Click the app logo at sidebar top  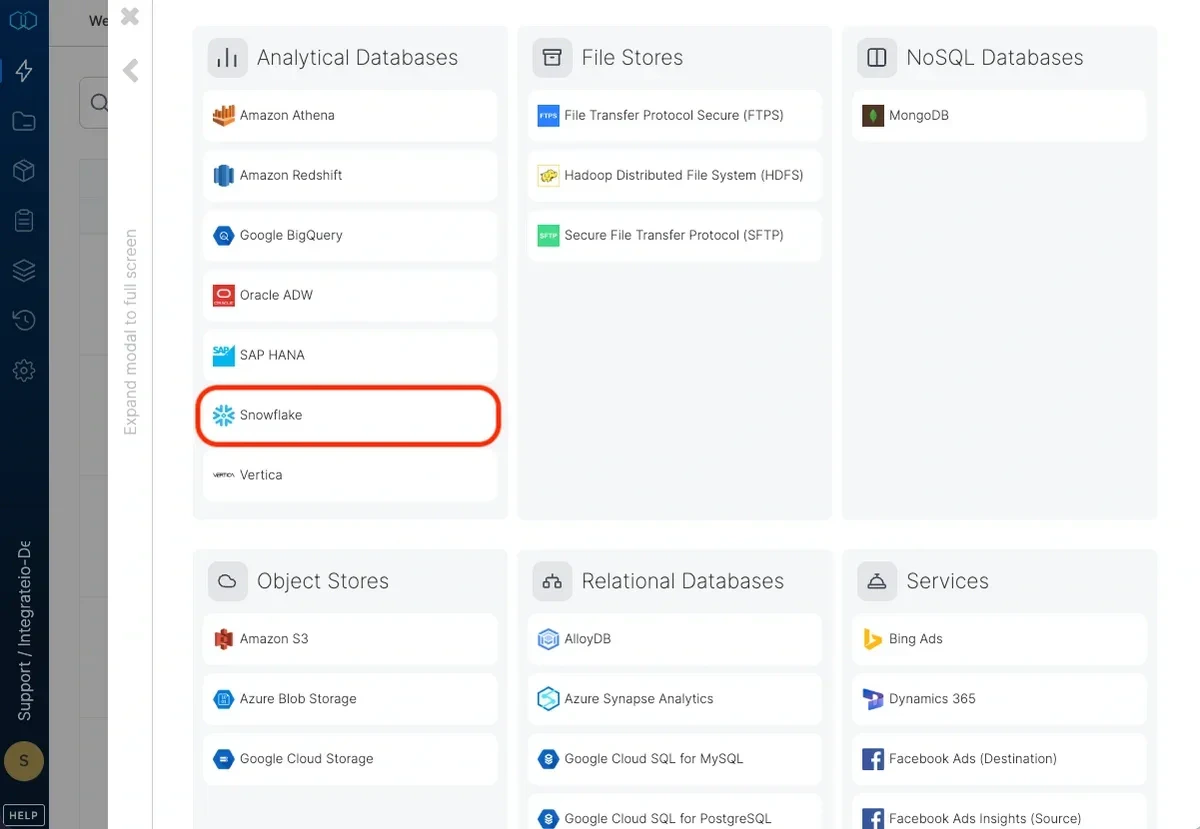coord(24,20)
